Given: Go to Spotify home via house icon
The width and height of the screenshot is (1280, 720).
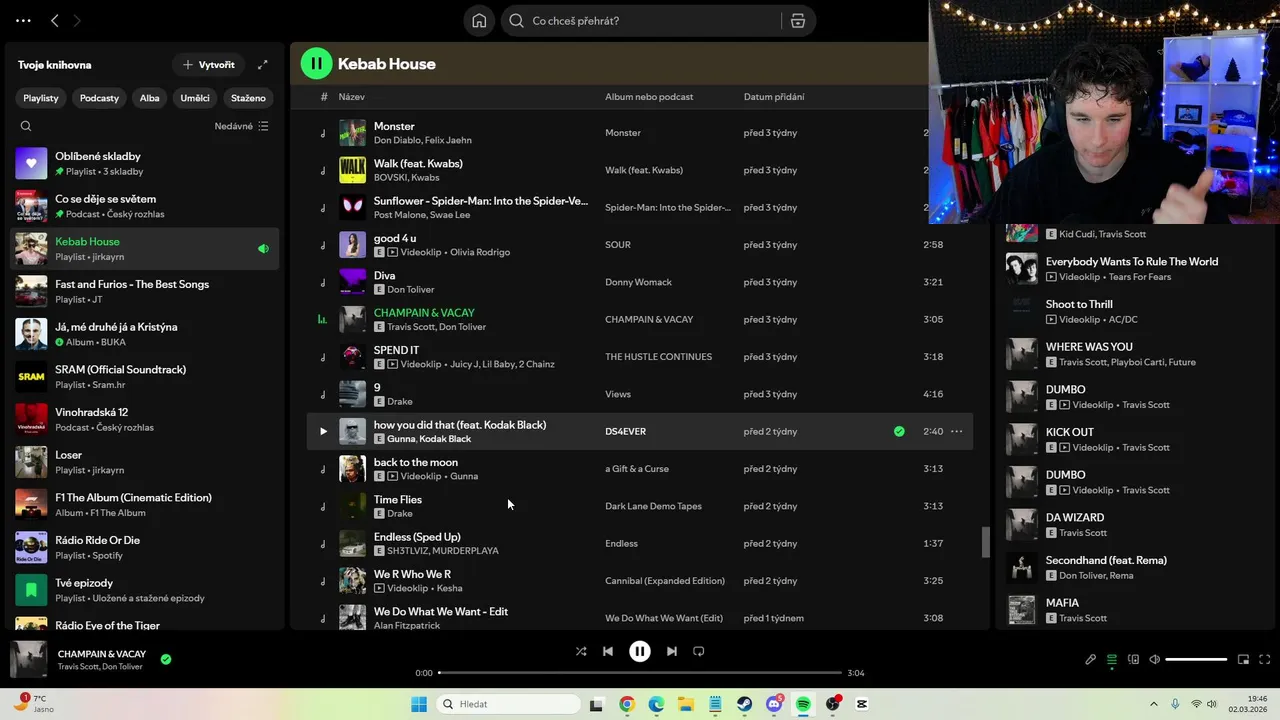Looking at the screenshot, I should click(x=479, y=21).
